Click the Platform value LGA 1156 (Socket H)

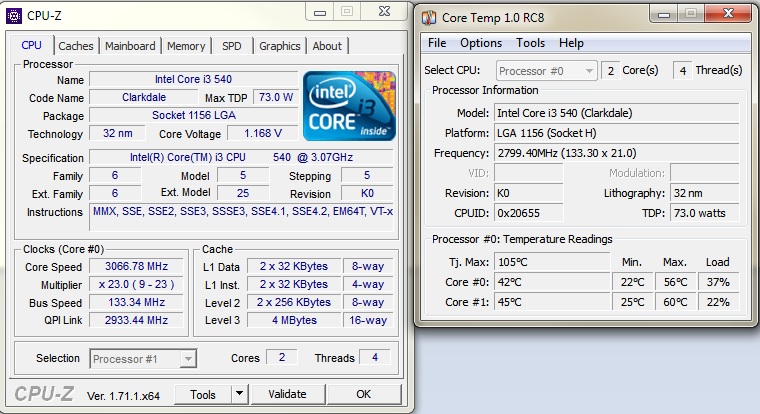coord(617,133)
